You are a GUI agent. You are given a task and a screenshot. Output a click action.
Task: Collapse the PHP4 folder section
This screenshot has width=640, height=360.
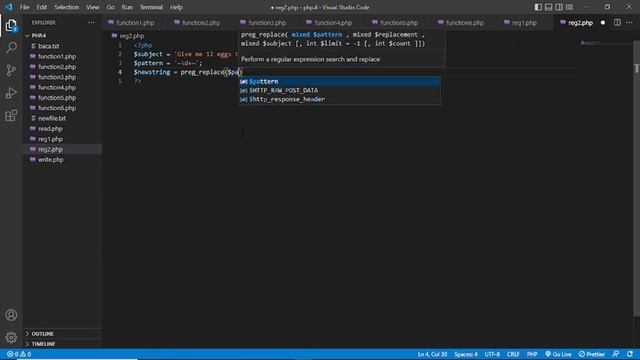tap(62, 36)
